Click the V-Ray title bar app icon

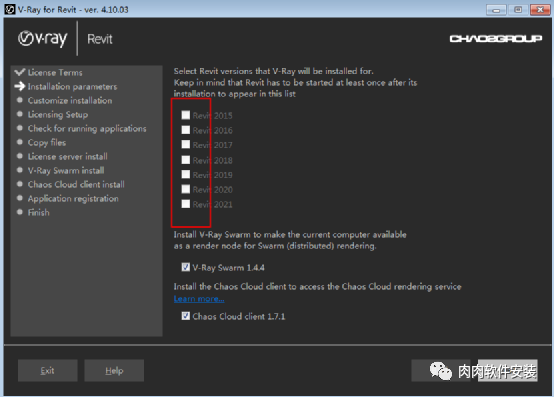click(10, 10)
